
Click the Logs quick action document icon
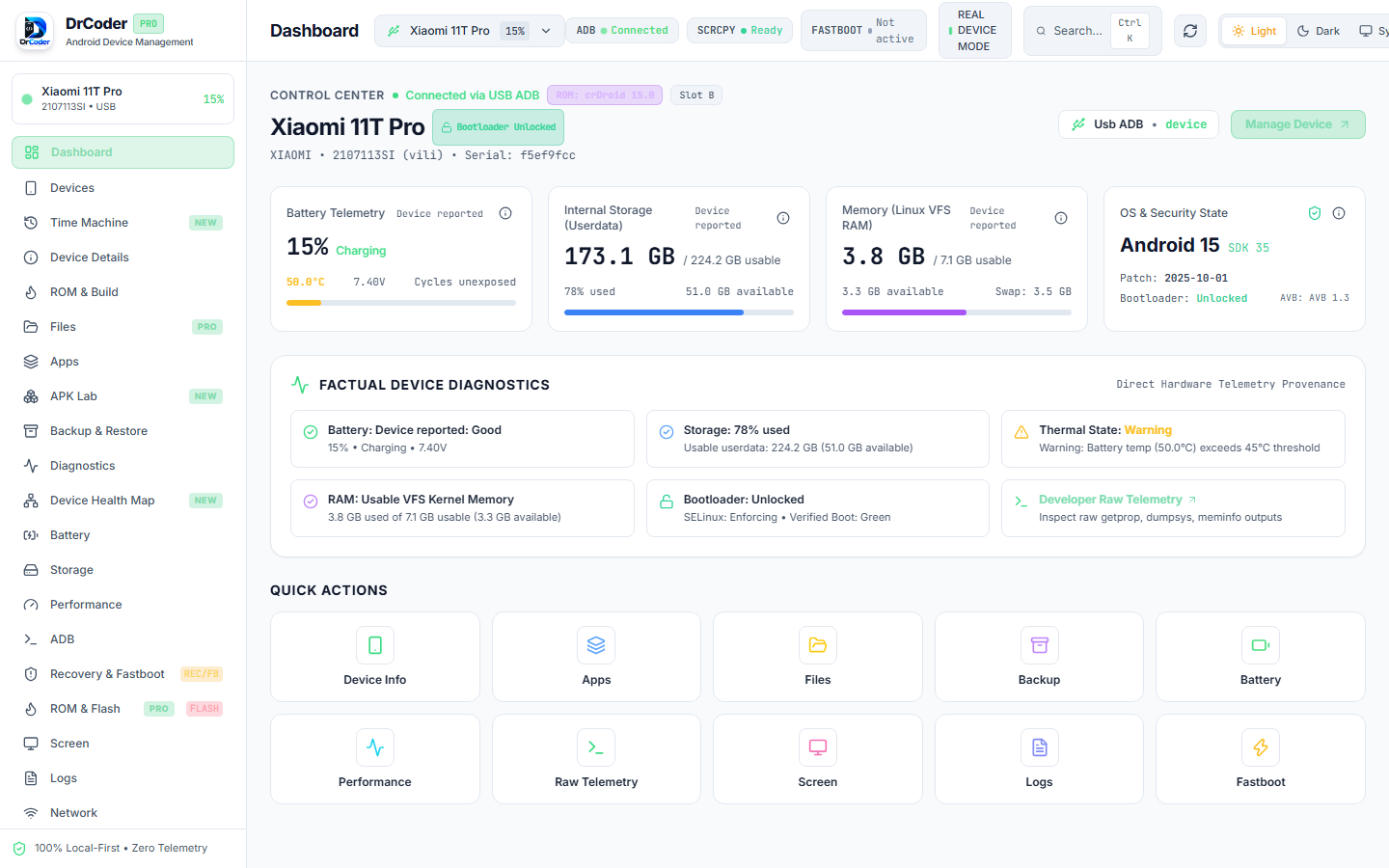point(1039,747)
